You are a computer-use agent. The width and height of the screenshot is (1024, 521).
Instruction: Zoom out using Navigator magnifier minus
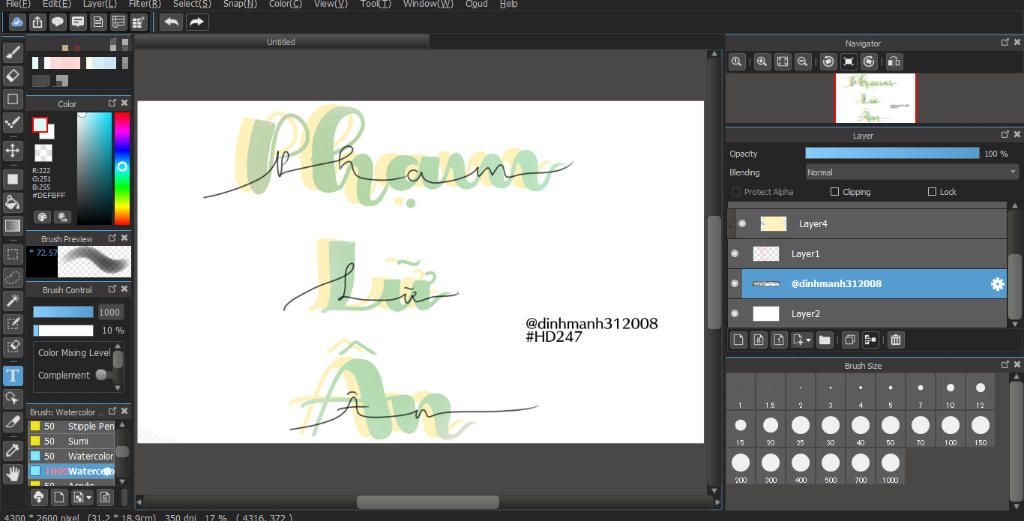pos(803,61)
